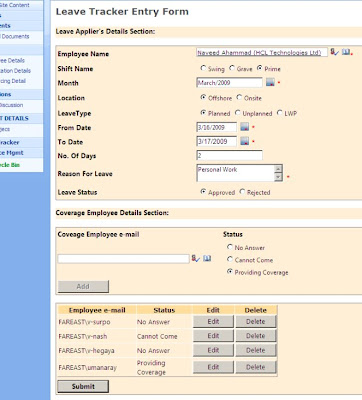Click the 'Employee e-mail' column header
This screenshot has height=400, width=362.
coord(97,310)
